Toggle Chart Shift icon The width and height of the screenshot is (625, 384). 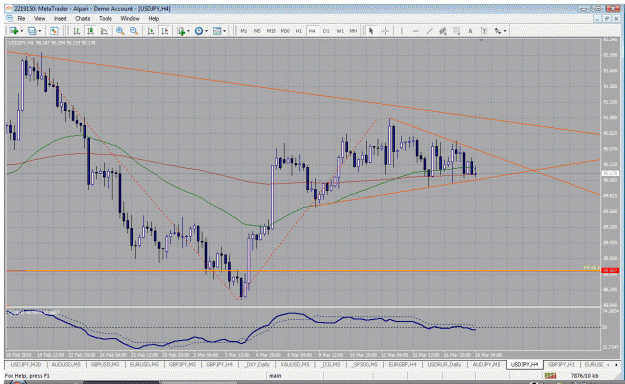click(x=164, y=31)
